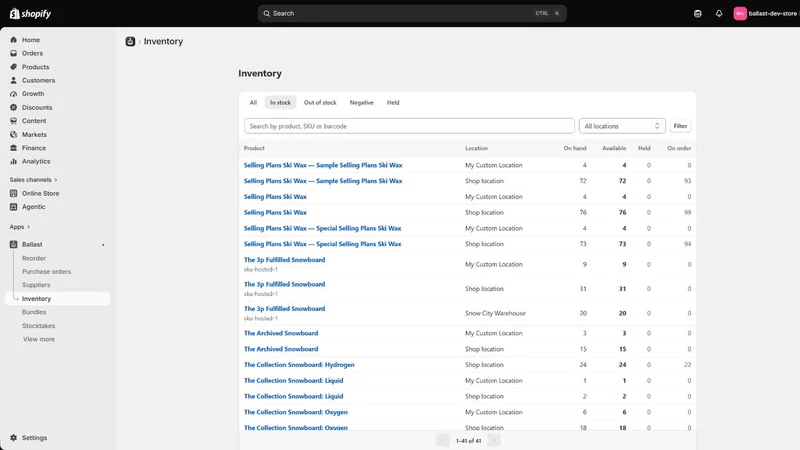This screenshot has height=450, width=800.
Task: Click the Settings gear icon
Action: (x=14, y=438)
